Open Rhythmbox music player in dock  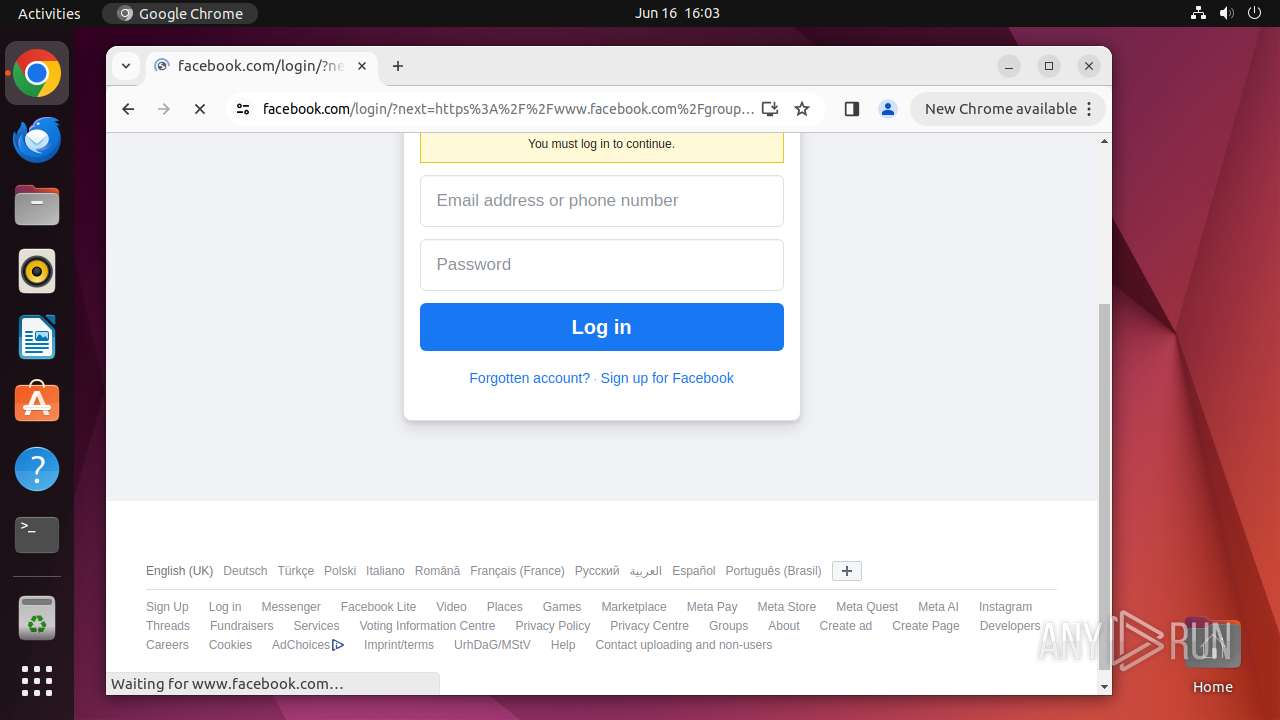tap(37, 271)
